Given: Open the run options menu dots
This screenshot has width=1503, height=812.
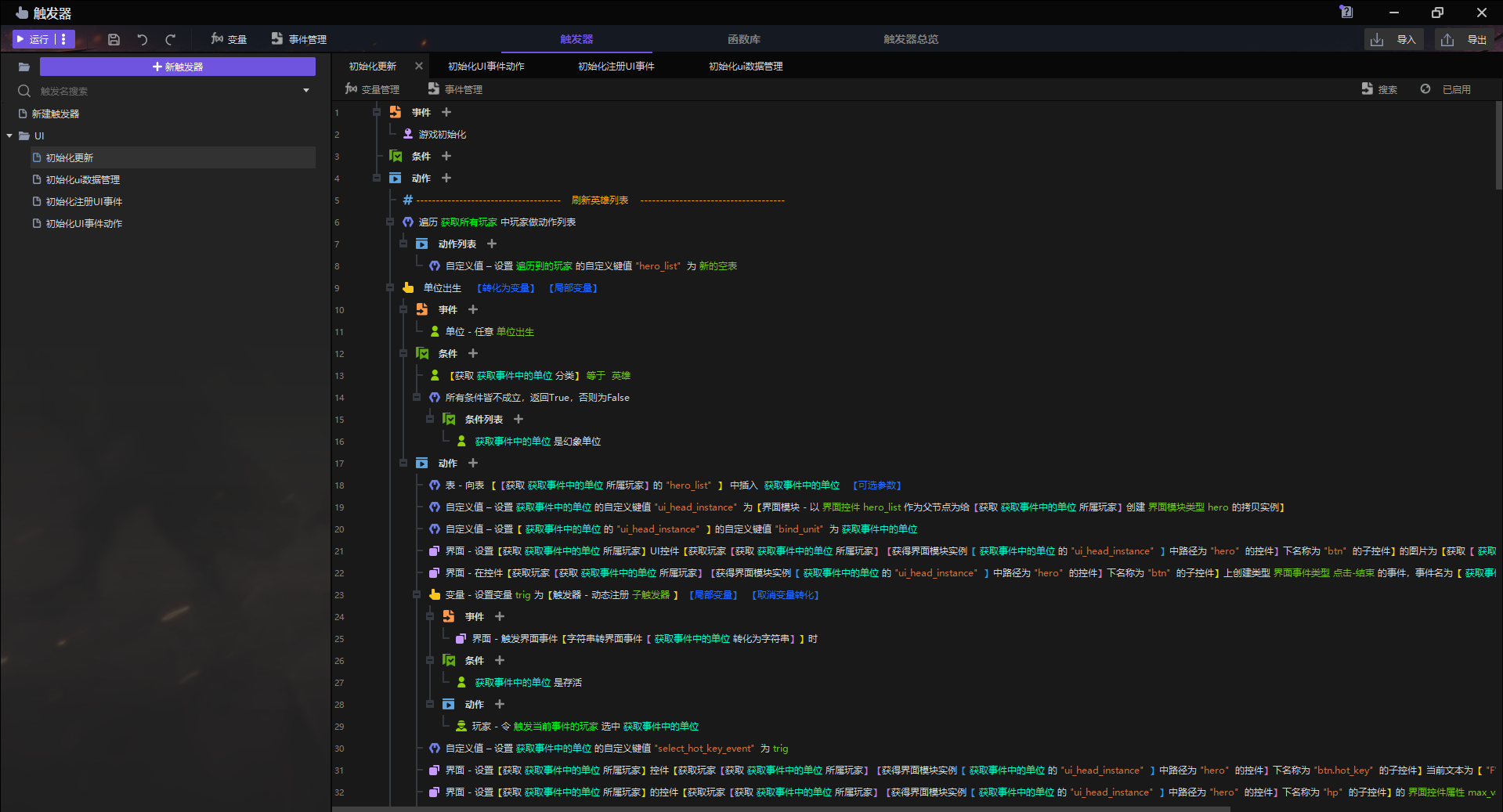Looking at the screenshot, I should (64, 39).
